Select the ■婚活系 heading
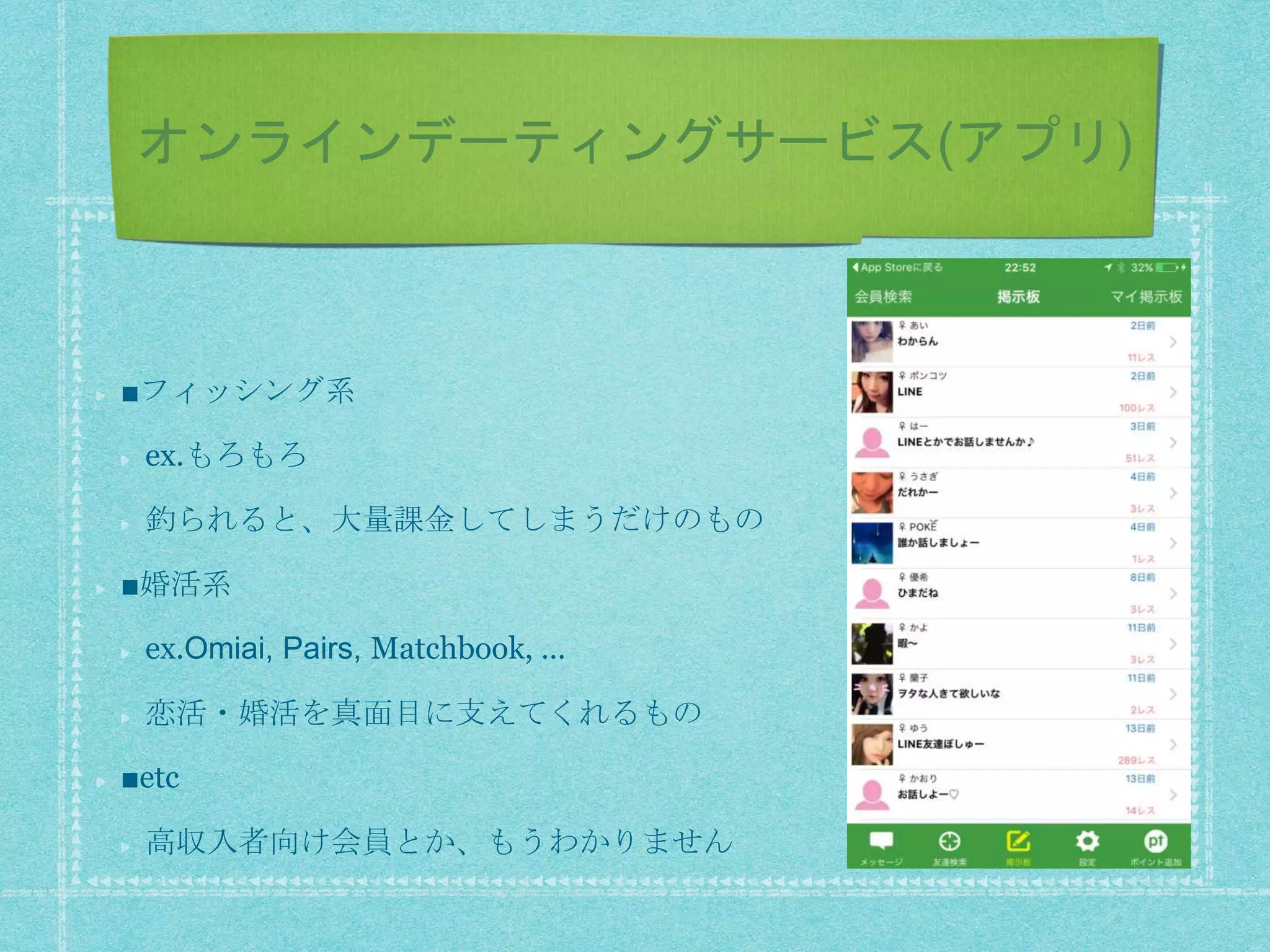Viewport: 1270px width, 952px height. point(176,584)
